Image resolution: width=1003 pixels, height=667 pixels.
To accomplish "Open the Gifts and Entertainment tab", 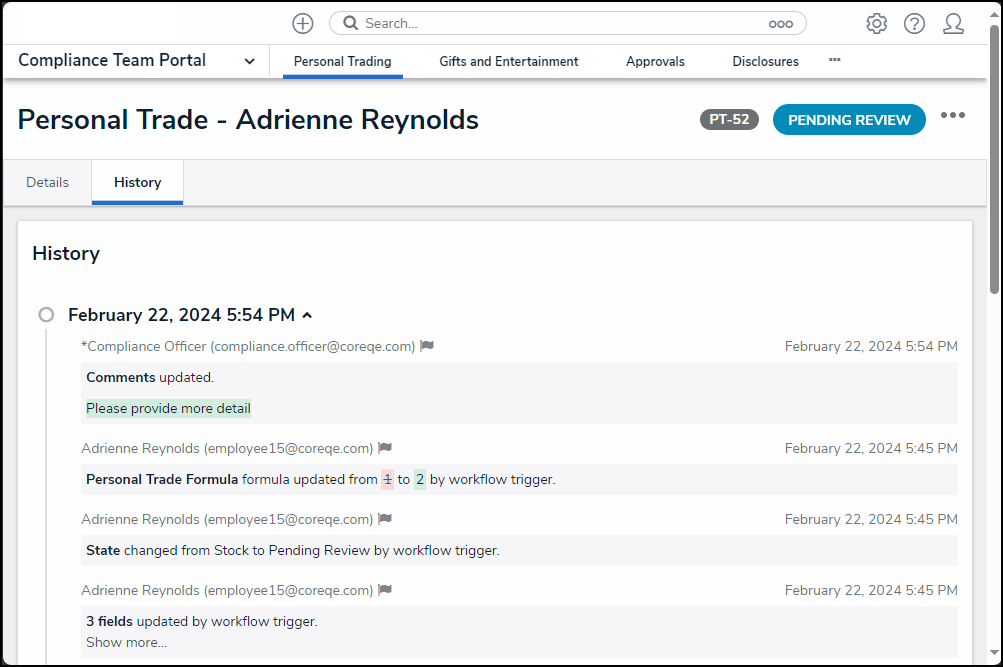I will (x=508, y=61).
